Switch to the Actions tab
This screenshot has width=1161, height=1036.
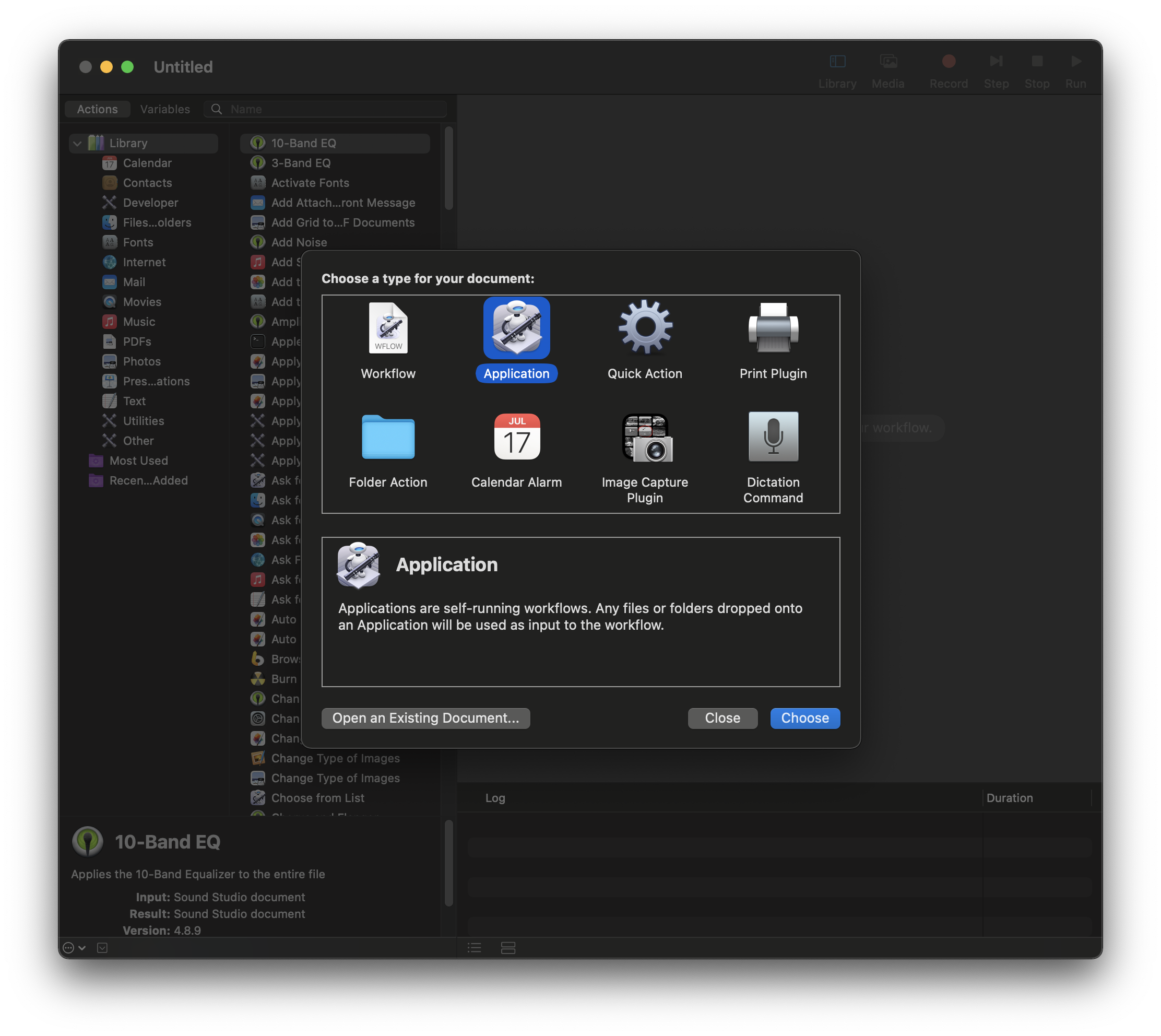point(97,109)
